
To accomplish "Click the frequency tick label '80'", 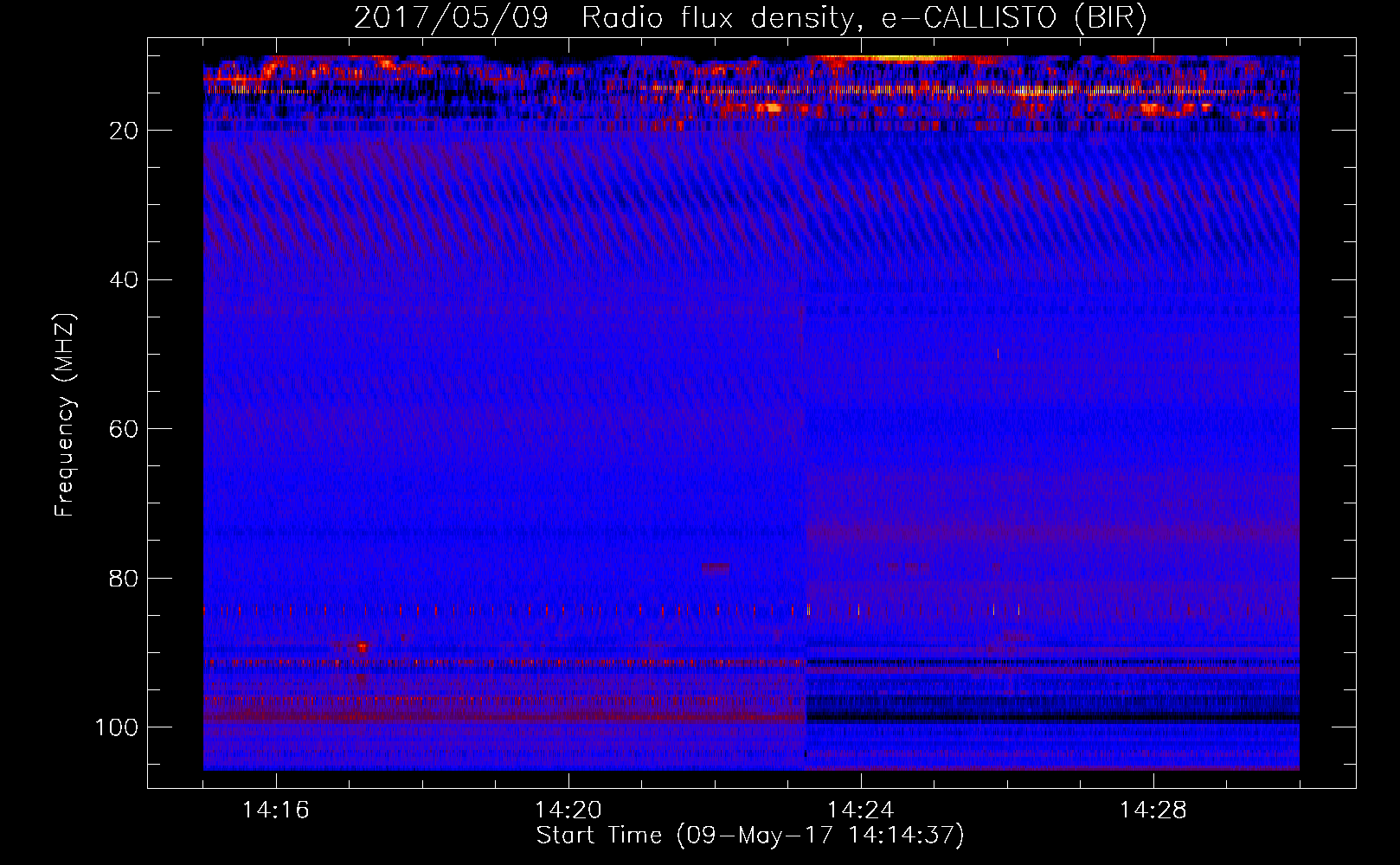I will tap(124, 579).
